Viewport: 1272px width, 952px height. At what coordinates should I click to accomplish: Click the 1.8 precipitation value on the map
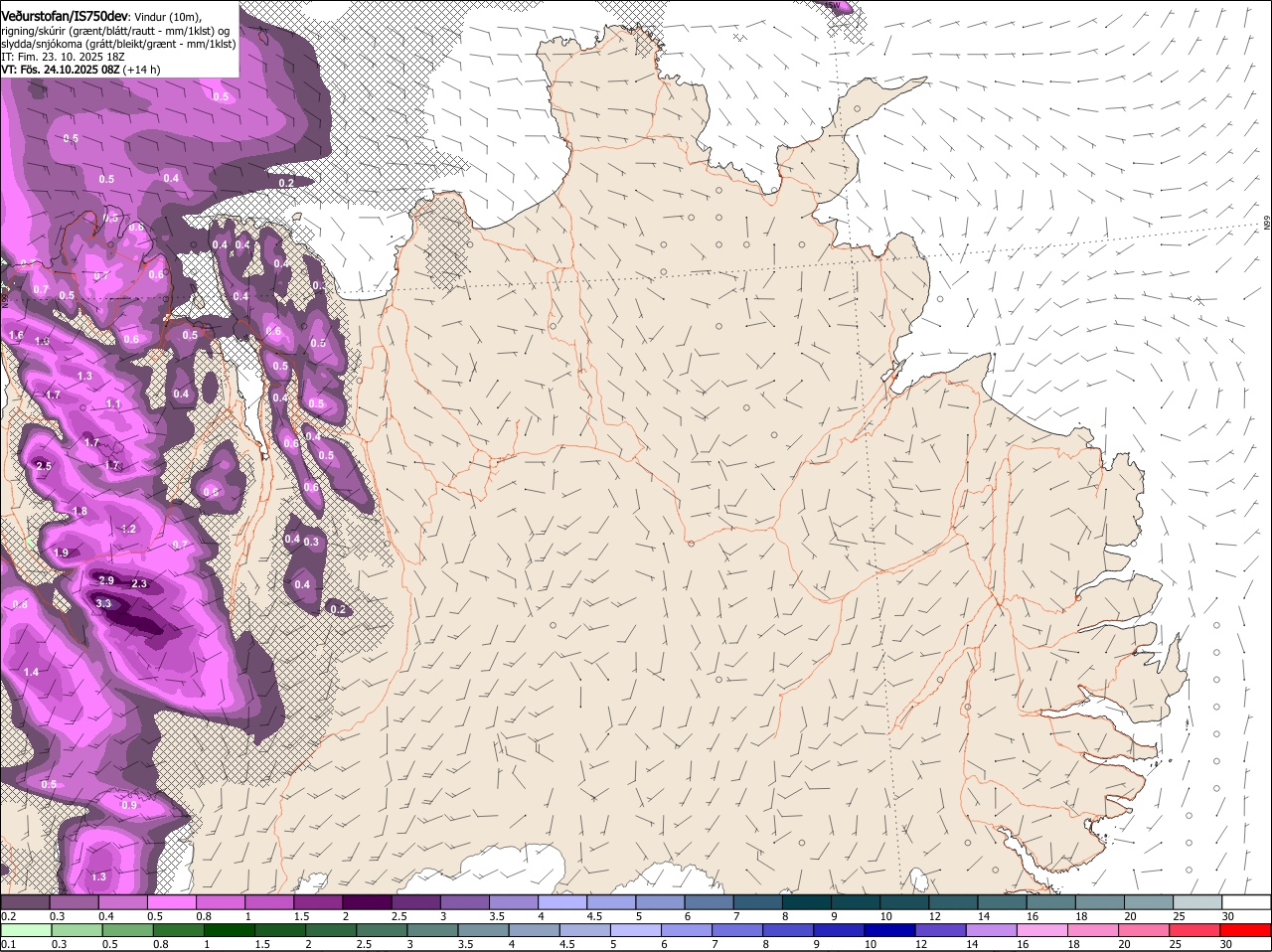click(79, 511)
